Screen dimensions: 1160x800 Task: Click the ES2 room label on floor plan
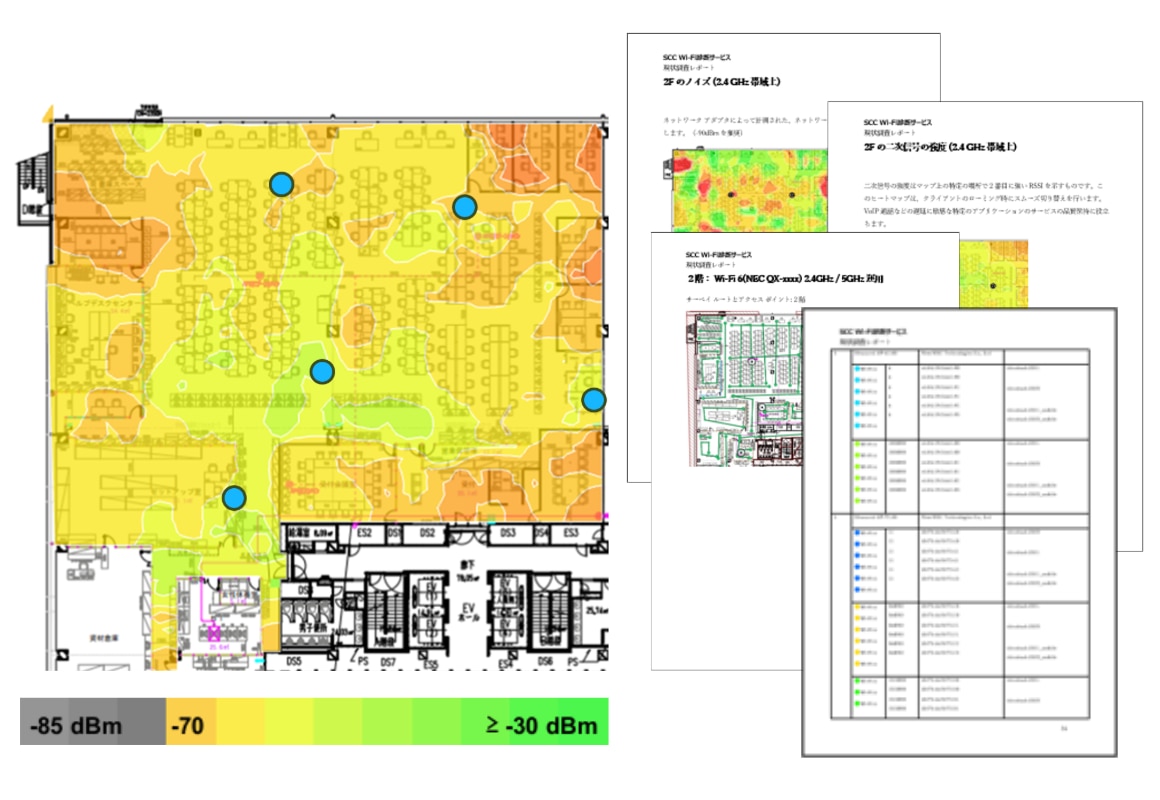click(x=363, y=534)
